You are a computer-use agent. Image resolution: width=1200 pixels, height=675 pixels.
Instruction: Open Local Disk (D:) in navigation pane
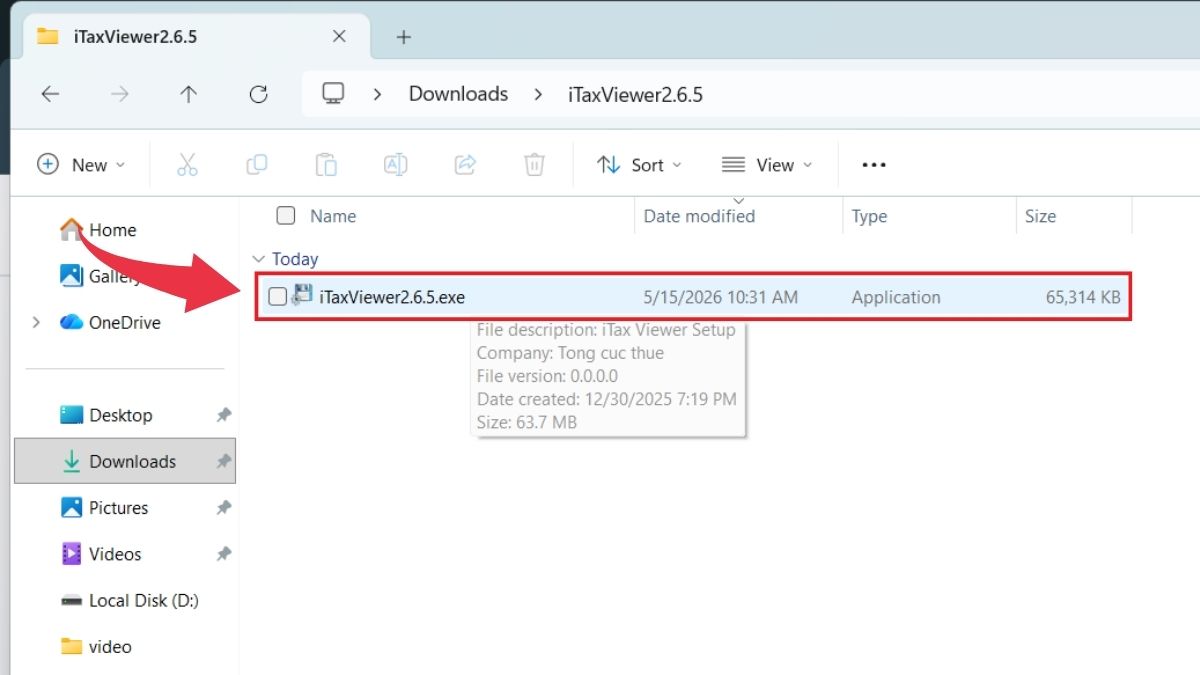pos(130,600)
